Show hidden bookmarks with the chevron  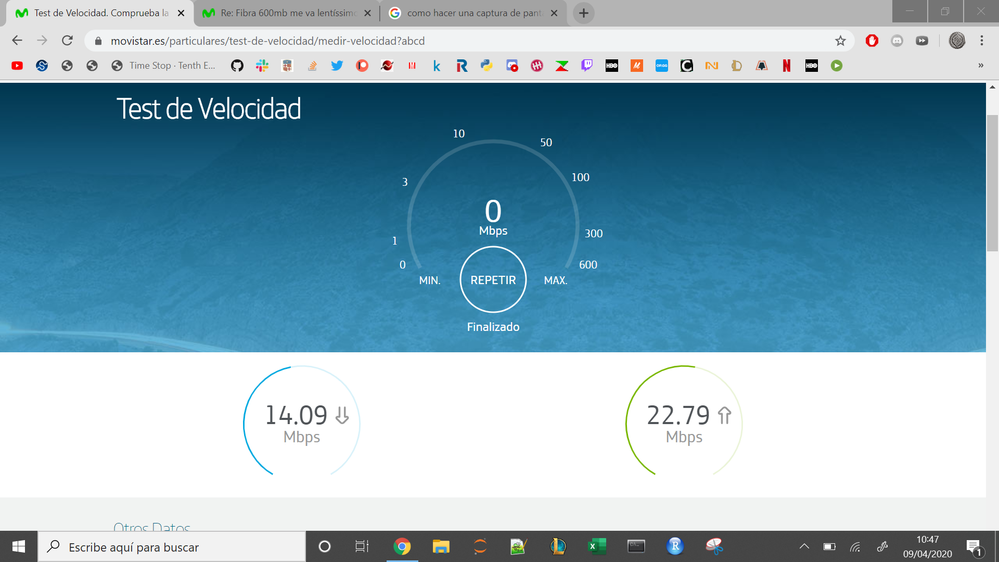[981, 66]
